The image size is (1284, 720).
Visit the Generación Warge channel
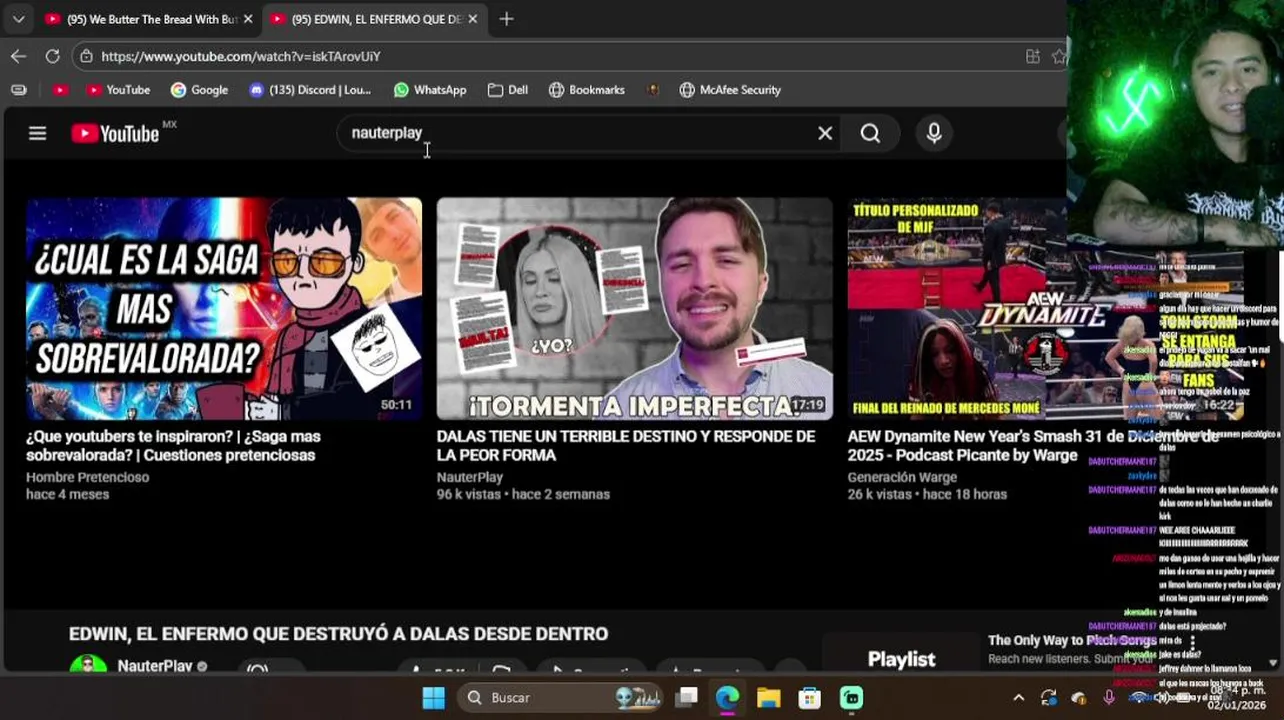(902, 477)
